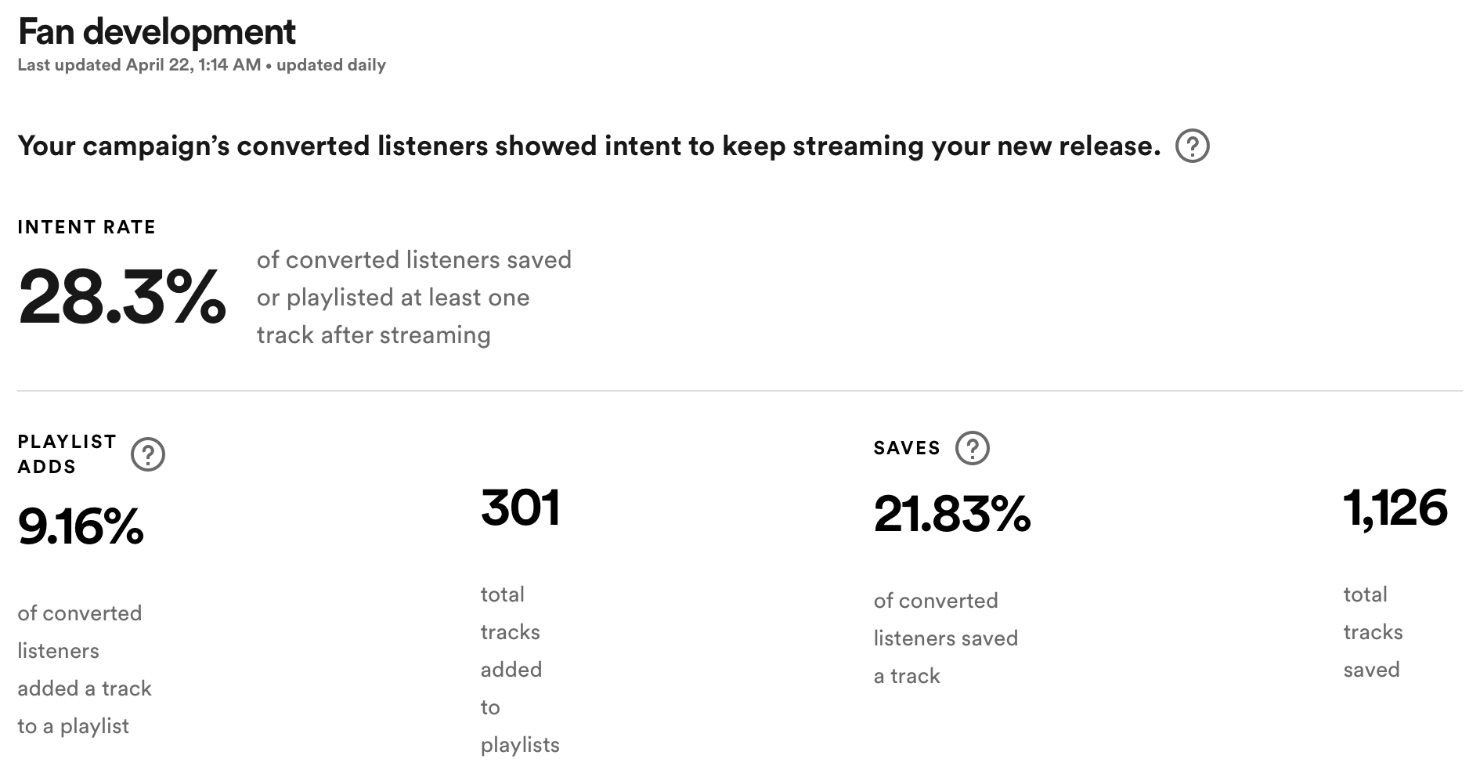
Task: Click the question mark next to Saves percentage
Action: pyautogui.click(x=971, y=448)
